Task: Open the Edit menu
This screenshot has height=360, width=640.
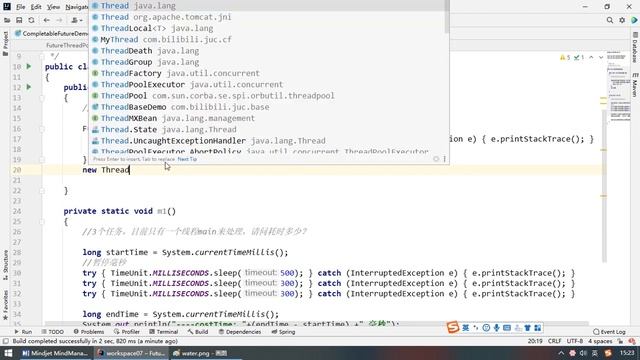Action: [36, 7]
